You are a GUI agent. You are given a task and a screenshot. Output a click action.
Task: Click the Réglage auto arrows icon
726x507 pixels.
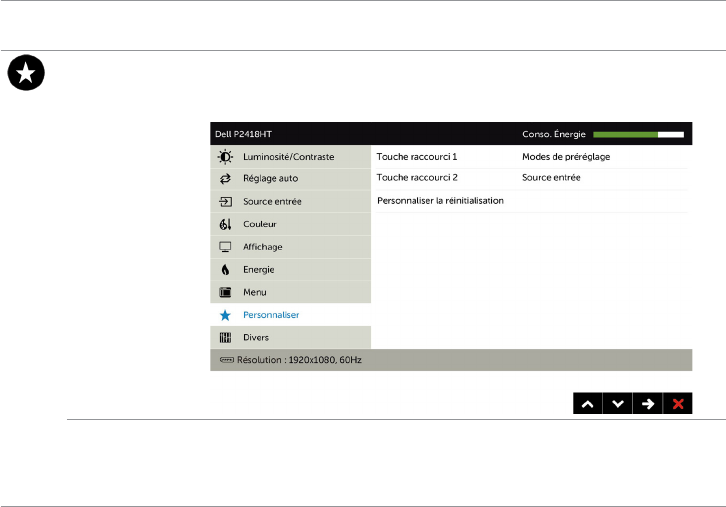click(x=225, y=179)
